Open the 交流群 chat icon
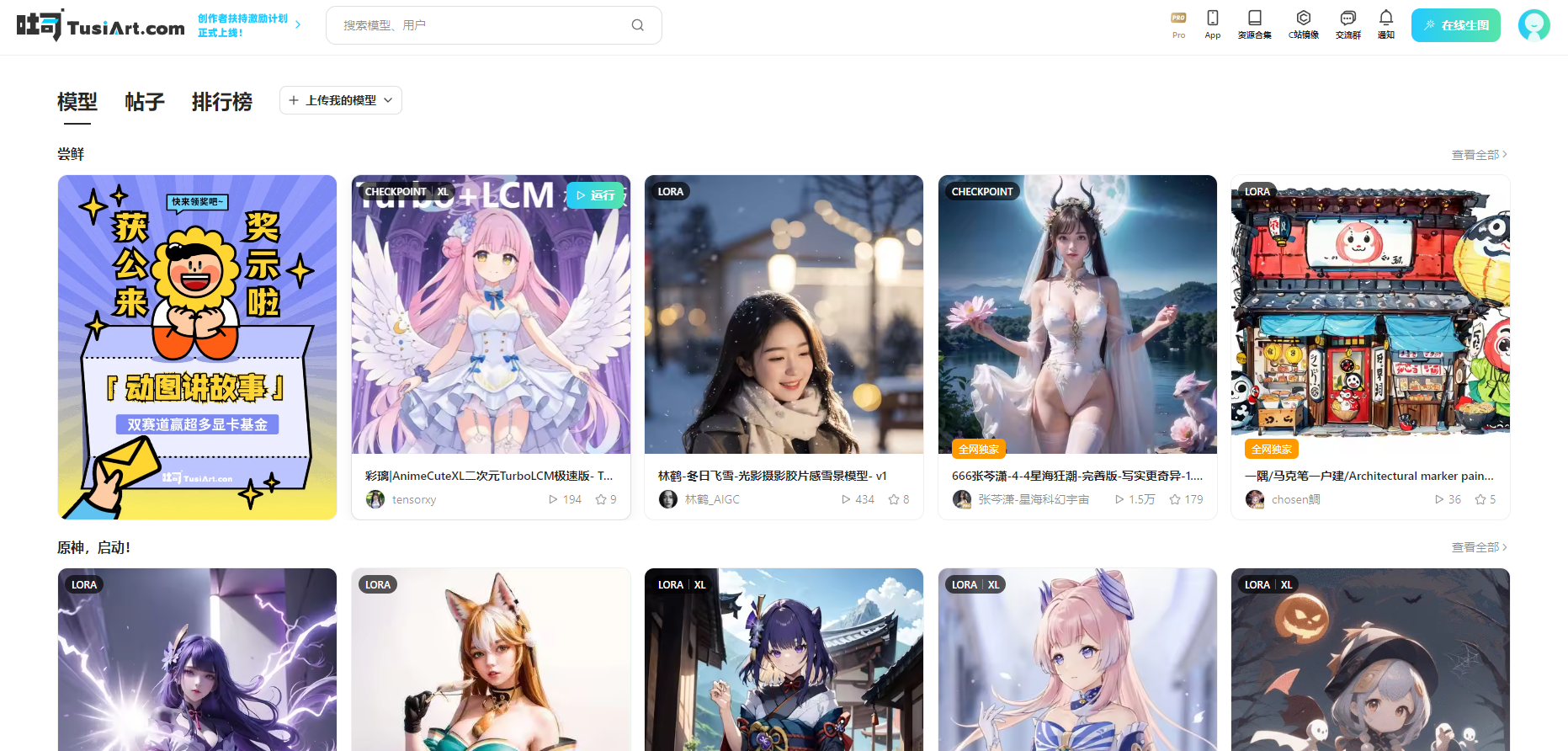This screenshot has height=751, width=1568. (x=1347, y=25)
